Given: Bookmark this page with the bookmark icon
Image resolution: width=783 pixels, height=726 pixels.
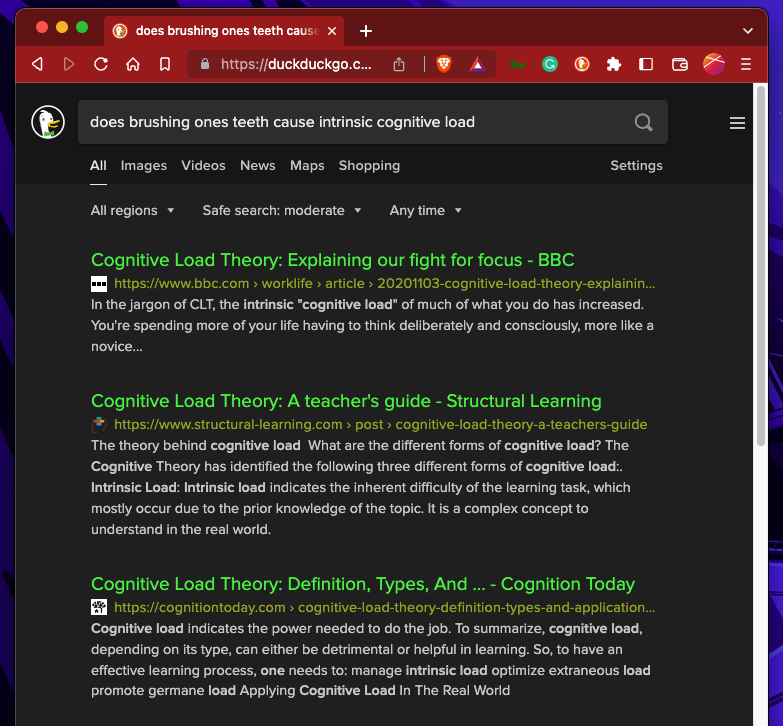Looking at the screenshot, I should [165, 64].
